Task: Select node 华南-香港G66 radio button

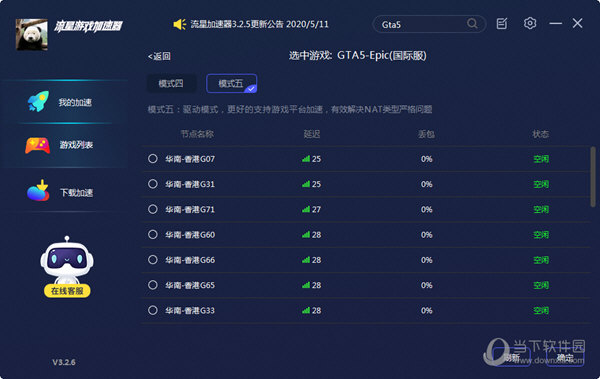Action: click(153, 260)
